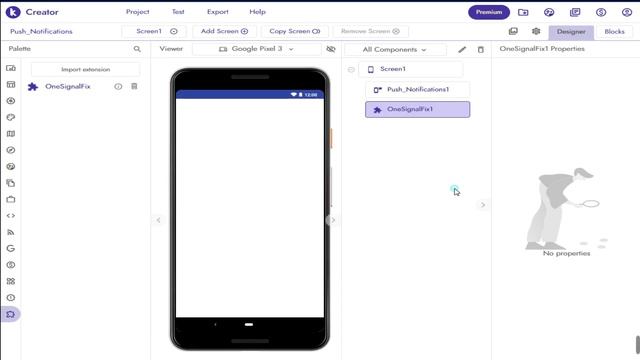Image resolution: width=640 pixels, height=360 pixels.
Task: Switch to the Blocks tab
Action: tap(614, 32)
